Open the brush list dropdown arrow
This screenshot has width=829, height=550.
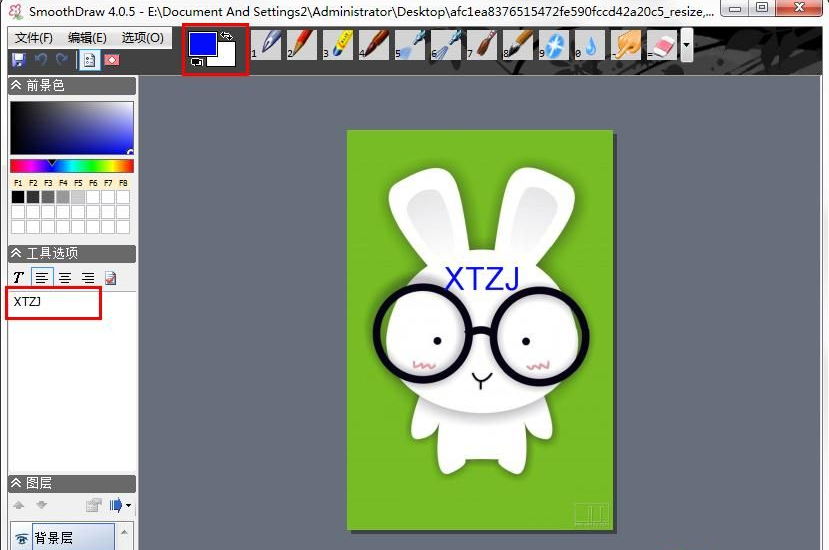click(x=686, y=45)
